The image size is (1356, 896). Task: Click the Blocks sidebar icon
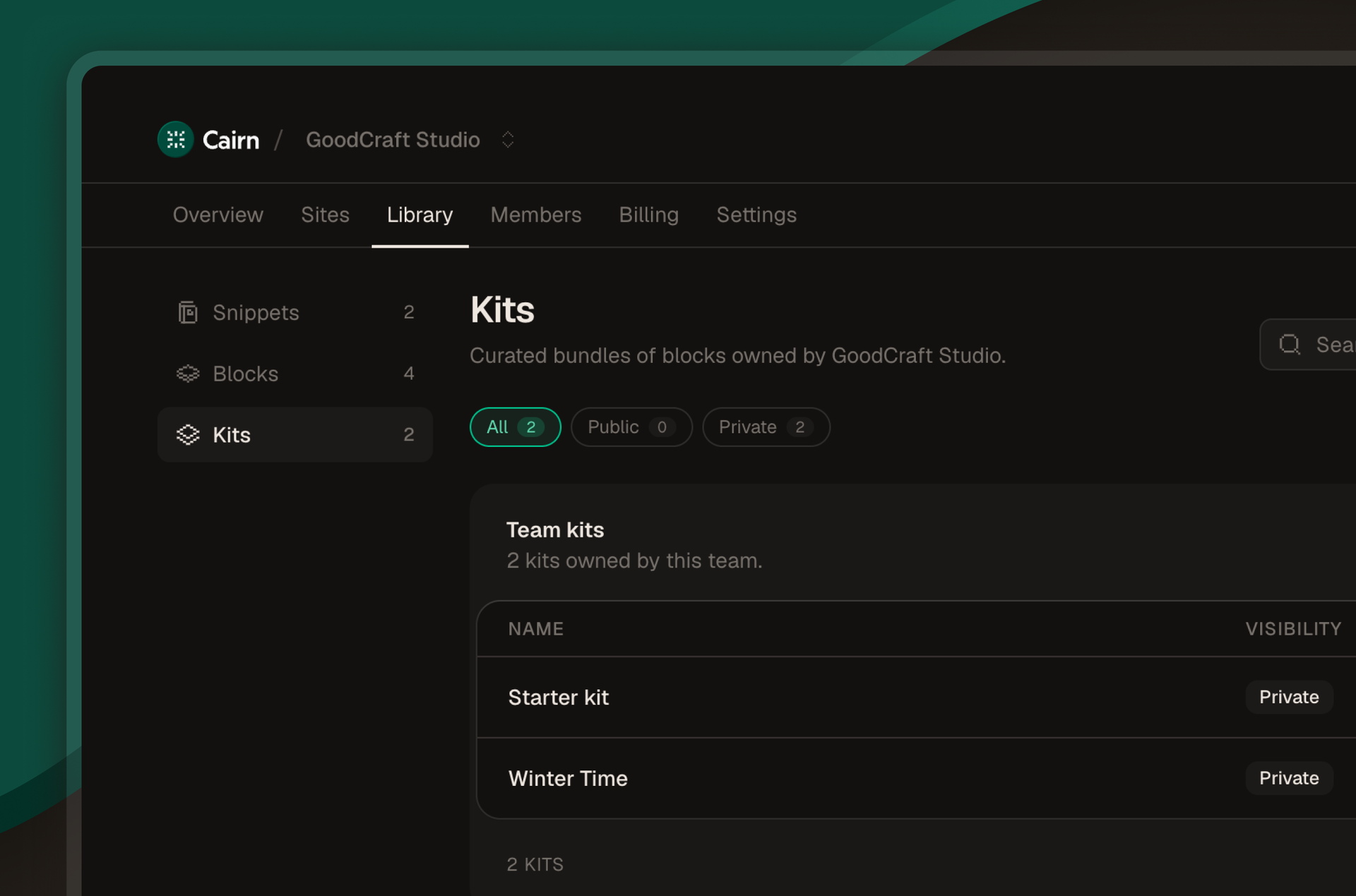tap(188, 374)
